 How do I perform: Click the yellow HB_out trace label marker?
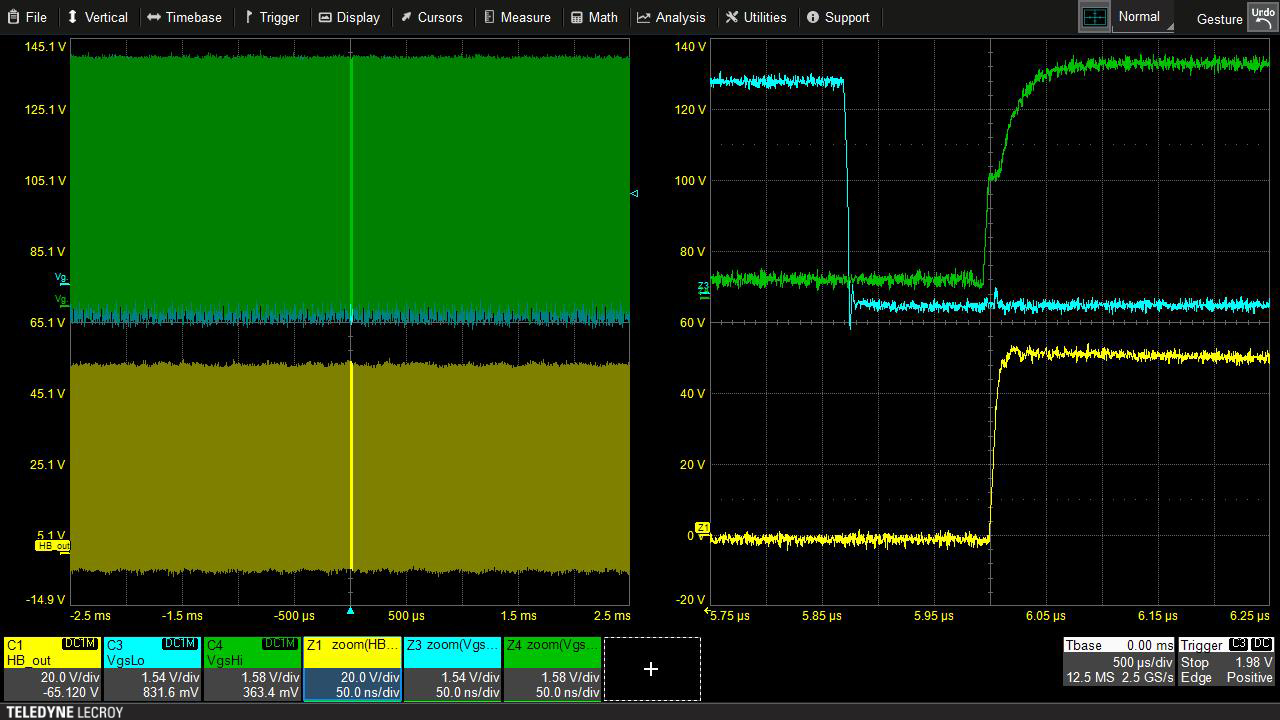click(x=53, y=546)
